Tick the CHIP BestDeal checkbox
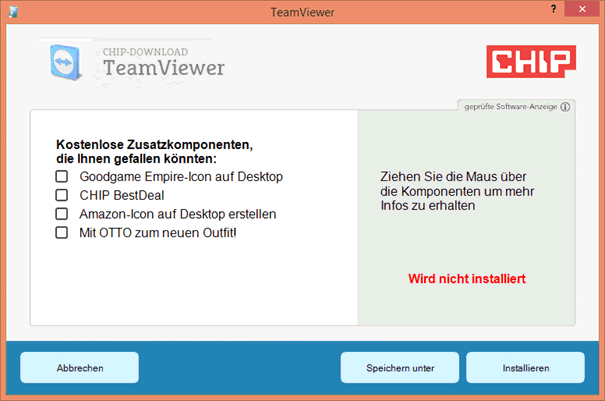This screenshot has height=401, width=605. 62,195
